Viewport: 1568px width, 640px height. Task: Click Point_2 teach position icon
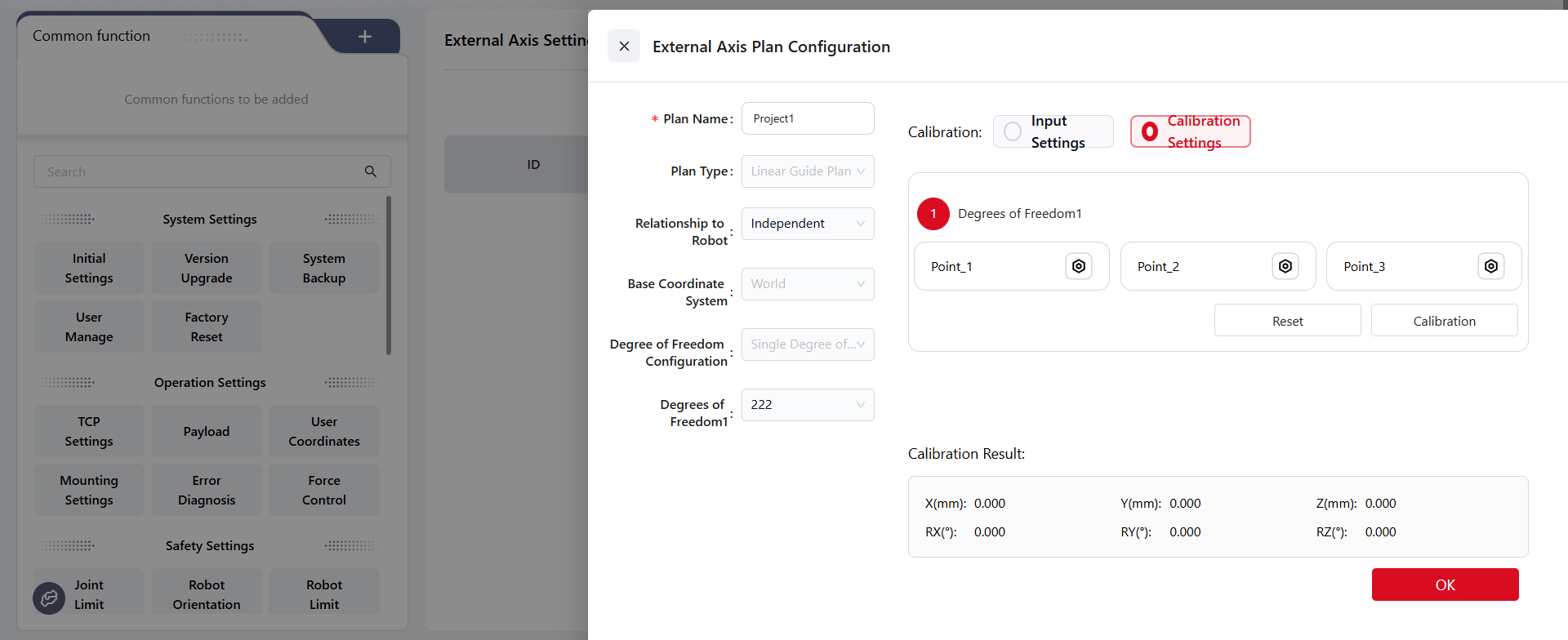coord(1285,266)
